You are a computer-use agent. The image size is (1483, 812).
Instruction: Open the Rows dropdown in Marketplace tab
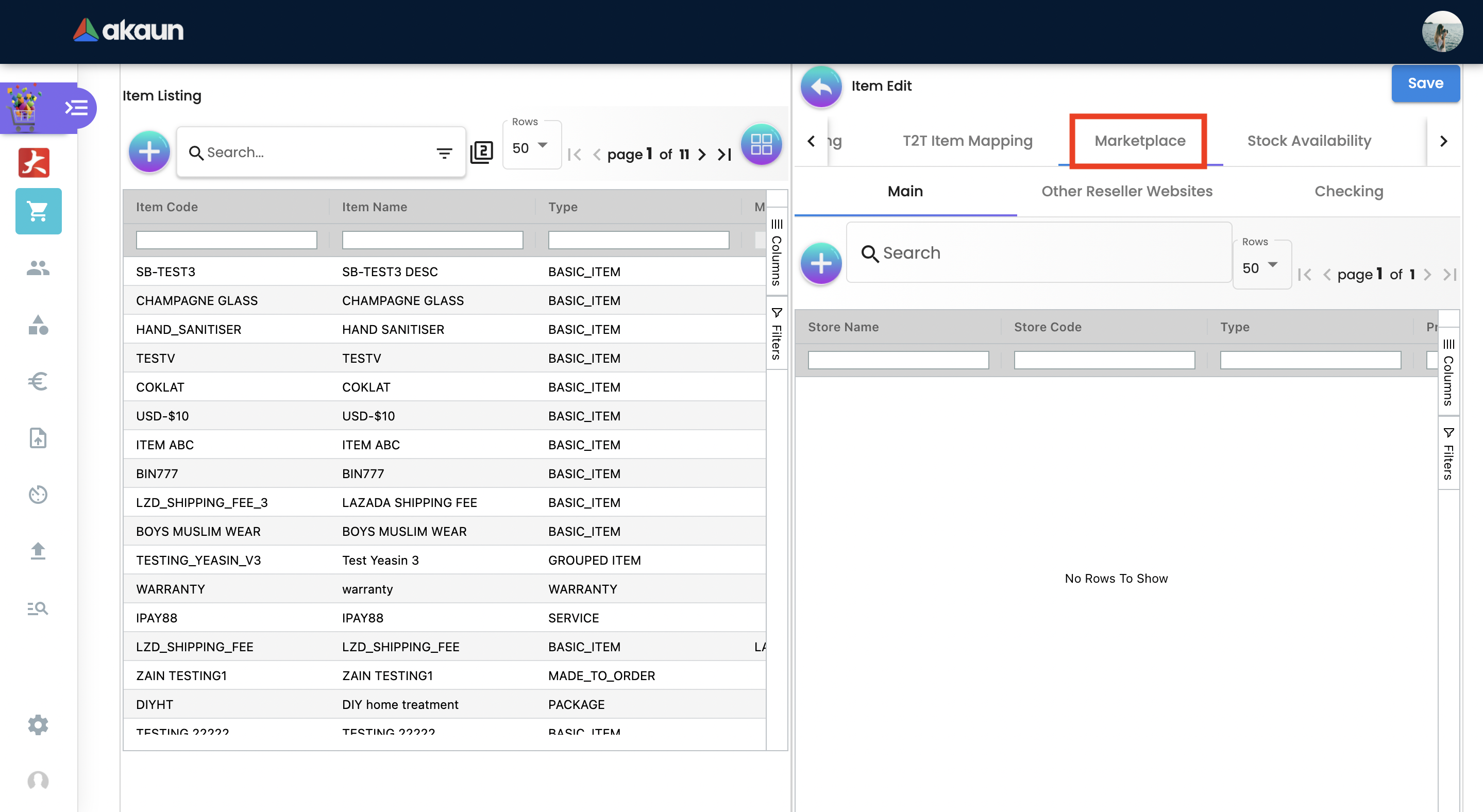[x=1261, y=267]
